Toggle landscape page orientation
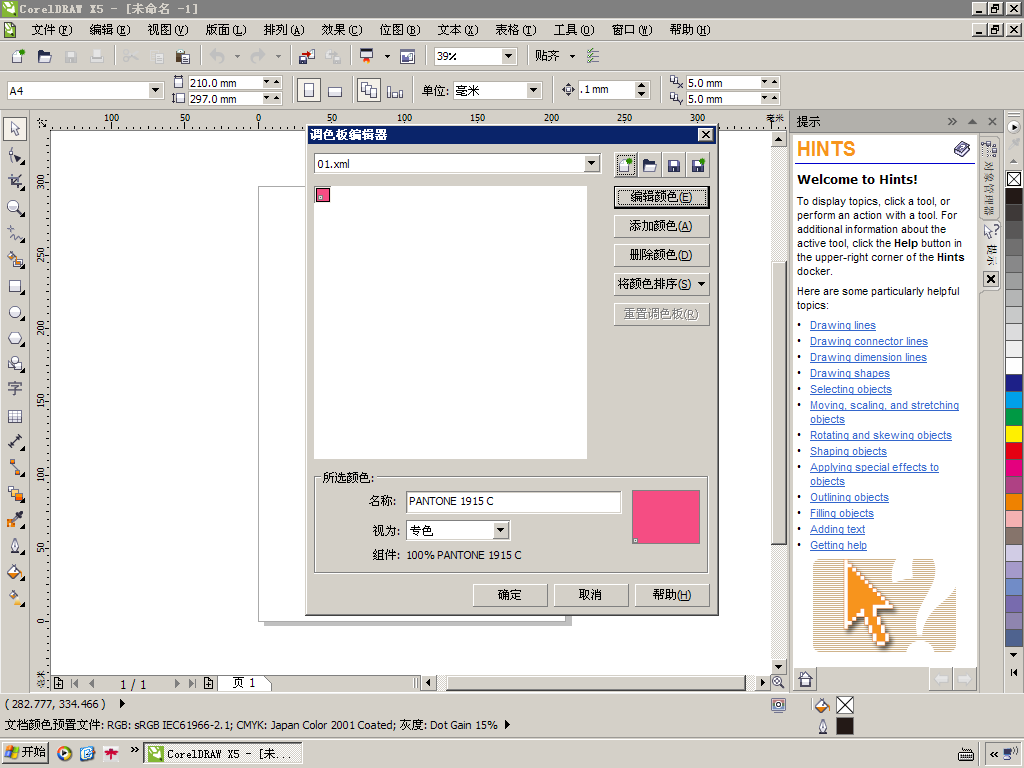 point(335,91)
